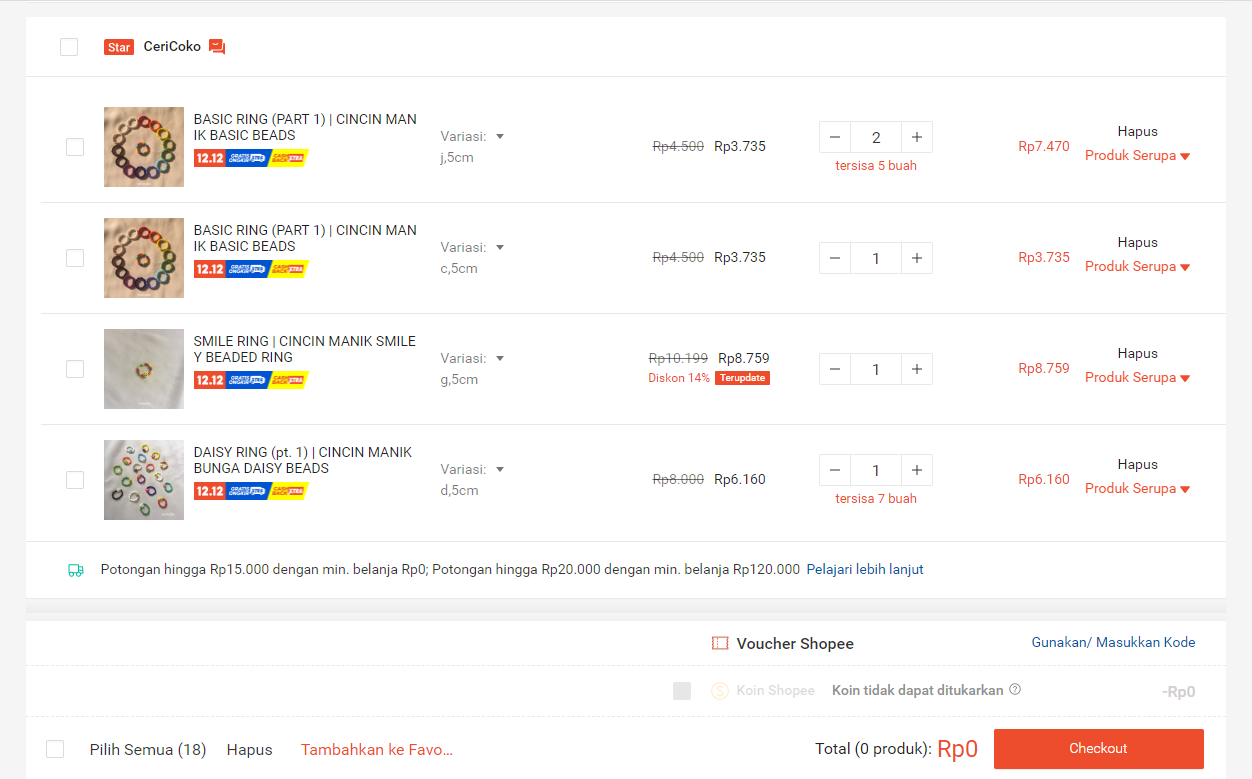
Task: Click quantity field of SMILE RING
Action: [876, 369]
